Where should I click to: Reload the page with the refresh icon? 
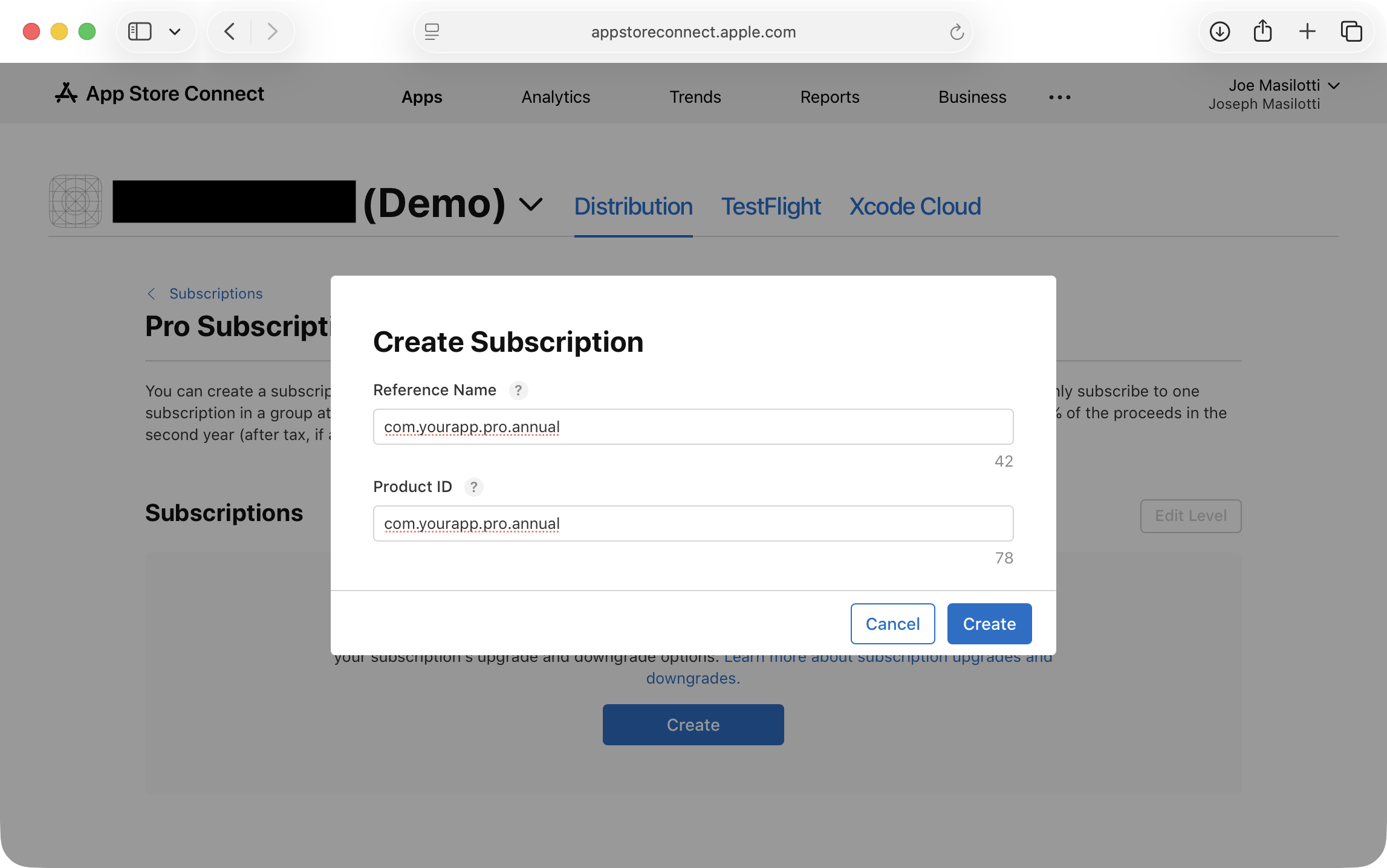tap(956, 32)
